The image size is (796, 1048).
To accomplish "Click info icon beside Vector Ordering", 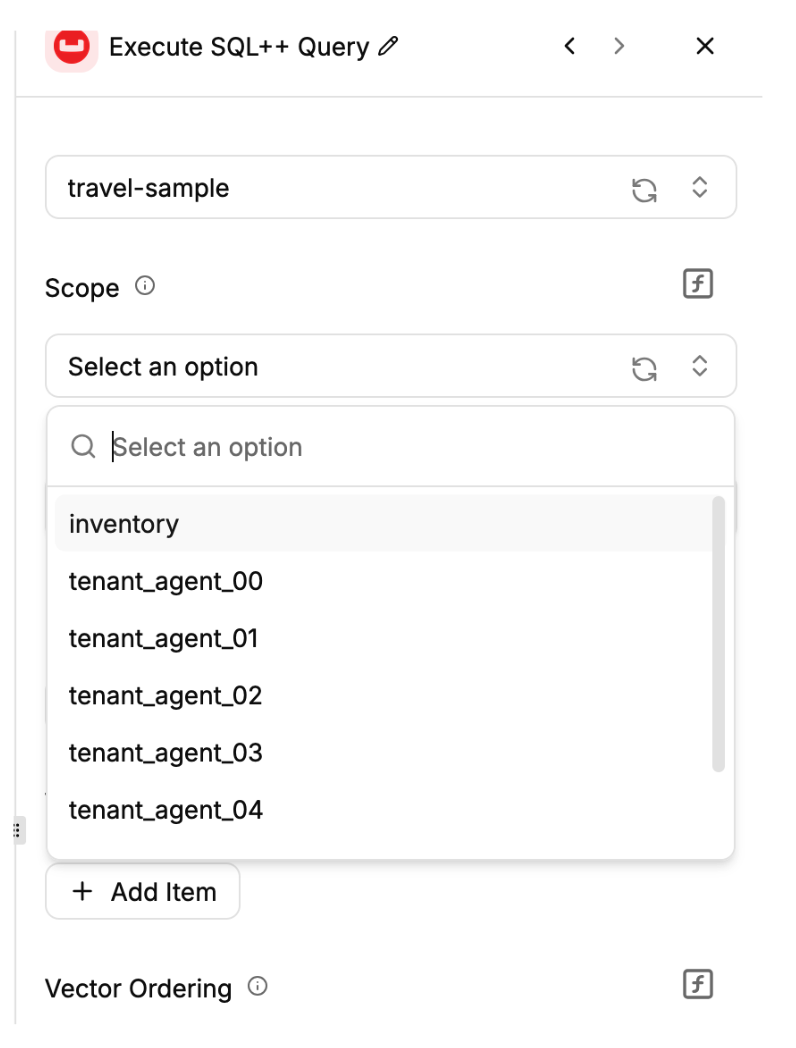I will pos(257,987).
